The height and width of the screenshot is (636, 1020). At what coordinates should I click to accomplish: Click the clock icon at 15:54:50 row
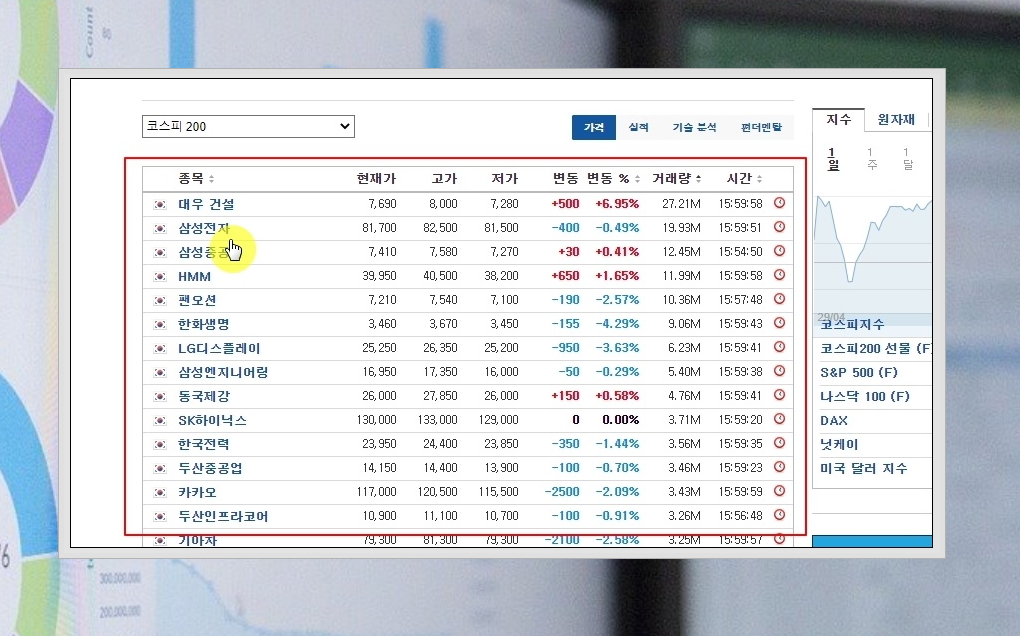(x=779, y=251)
